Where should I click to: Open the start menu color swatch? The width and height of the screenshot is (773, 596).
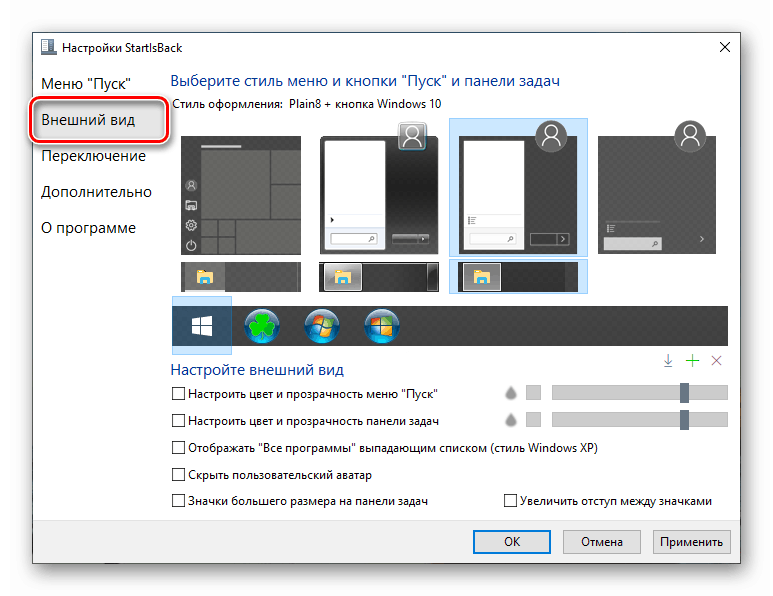pos(533,393)
